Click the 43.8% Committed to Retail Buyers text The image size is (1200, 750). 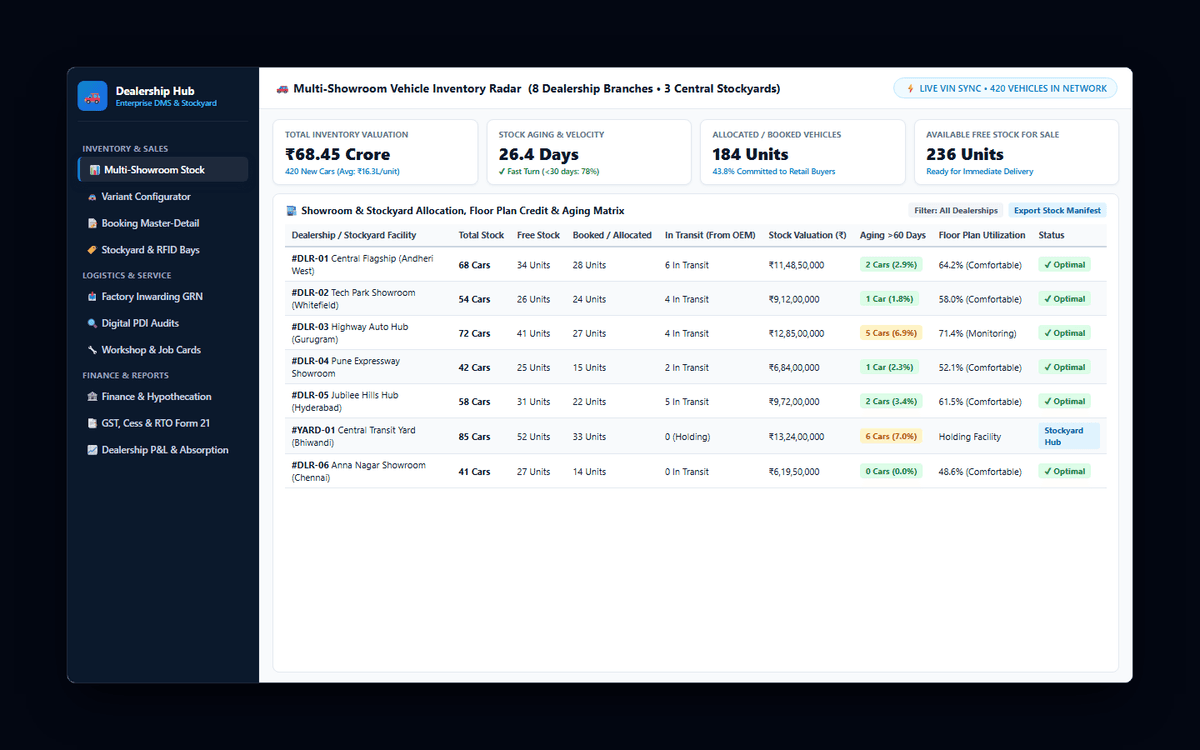[x=774, y=172]
